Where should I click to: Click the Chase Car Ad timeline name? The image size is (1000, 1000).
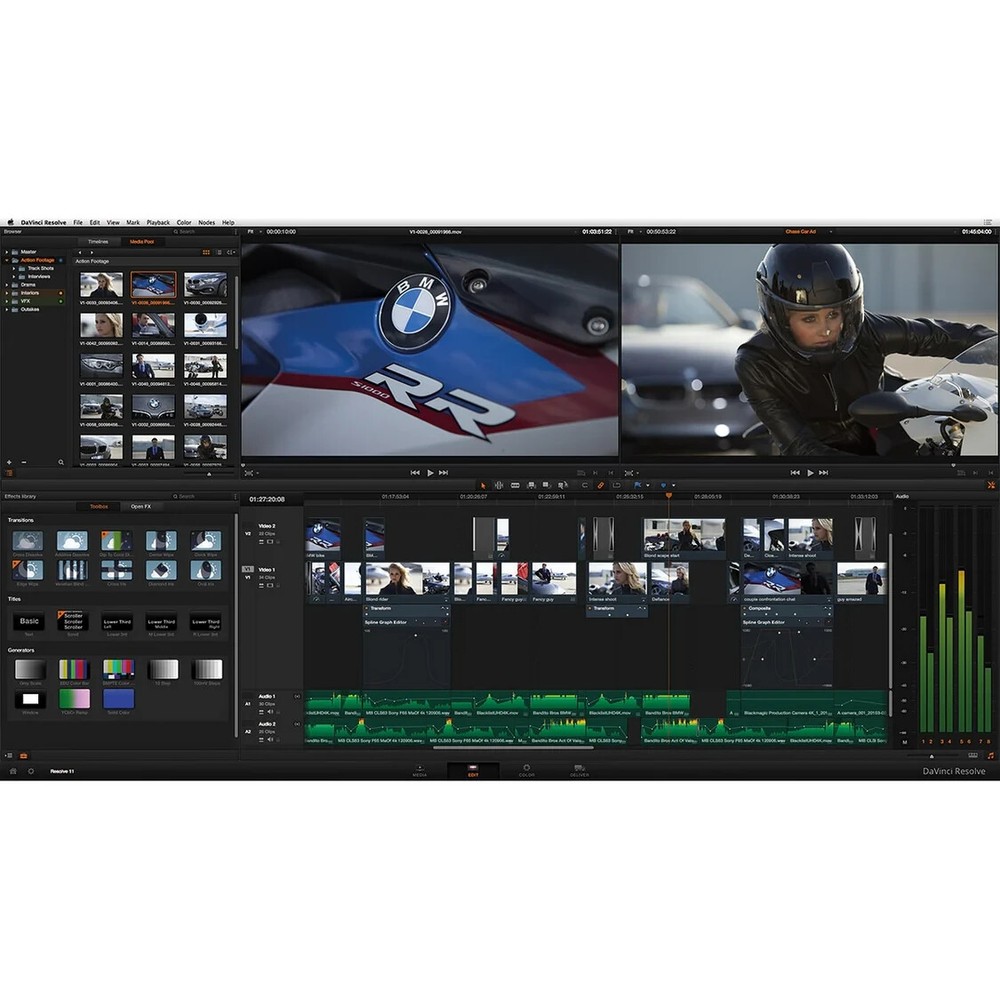803,230
